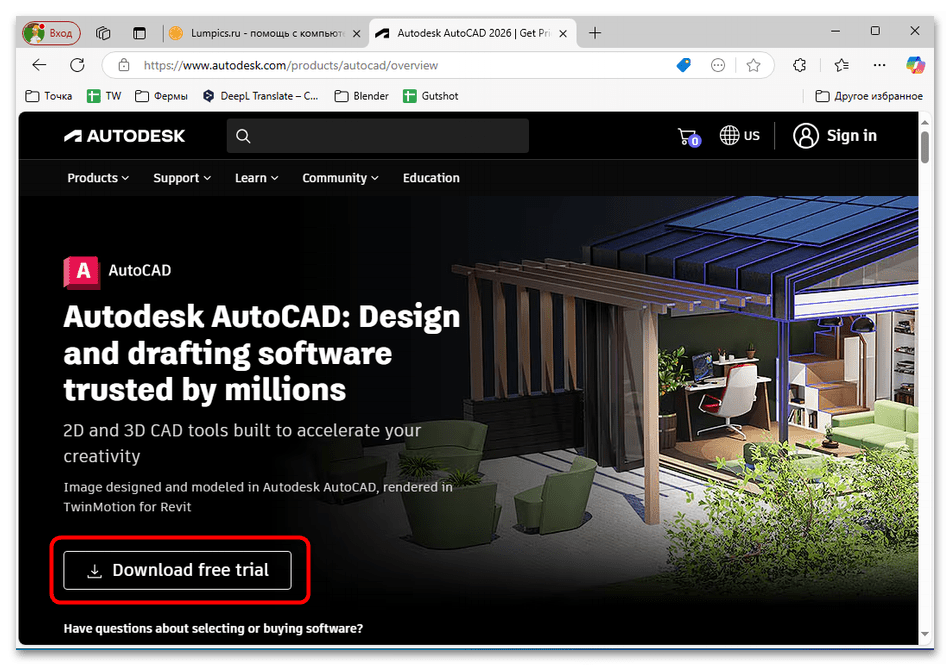Screen dimensions: 950x666
Task: Click the scrollbar down arrow
Action: 925,634
